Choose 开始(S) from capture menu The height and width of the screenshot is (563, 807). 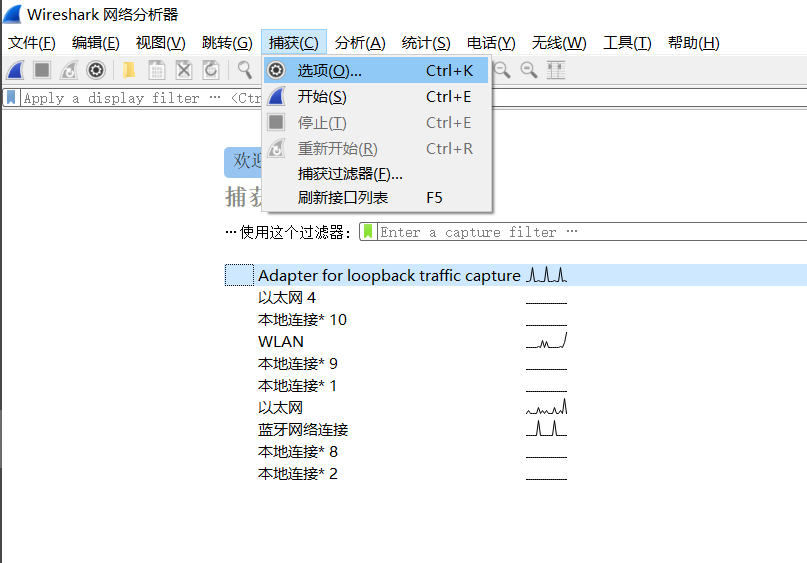376,96
